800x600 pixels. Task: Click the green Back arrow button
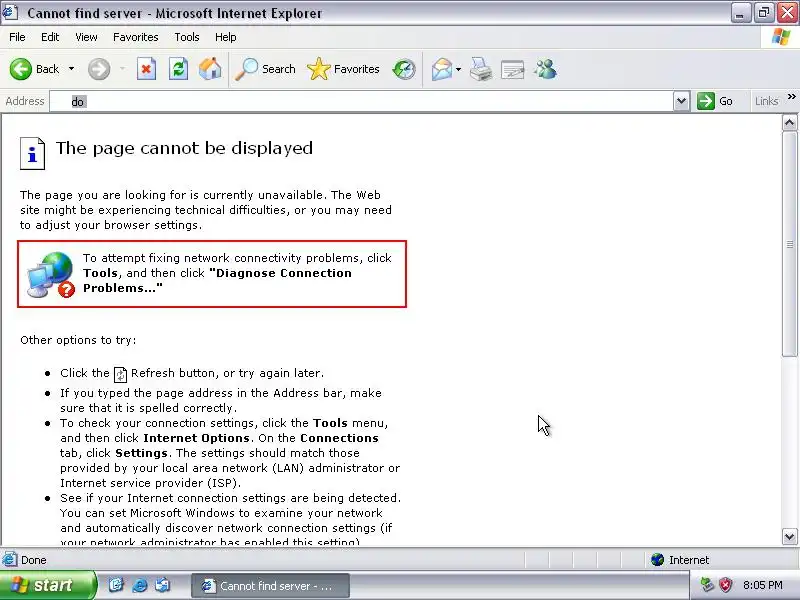21,69
